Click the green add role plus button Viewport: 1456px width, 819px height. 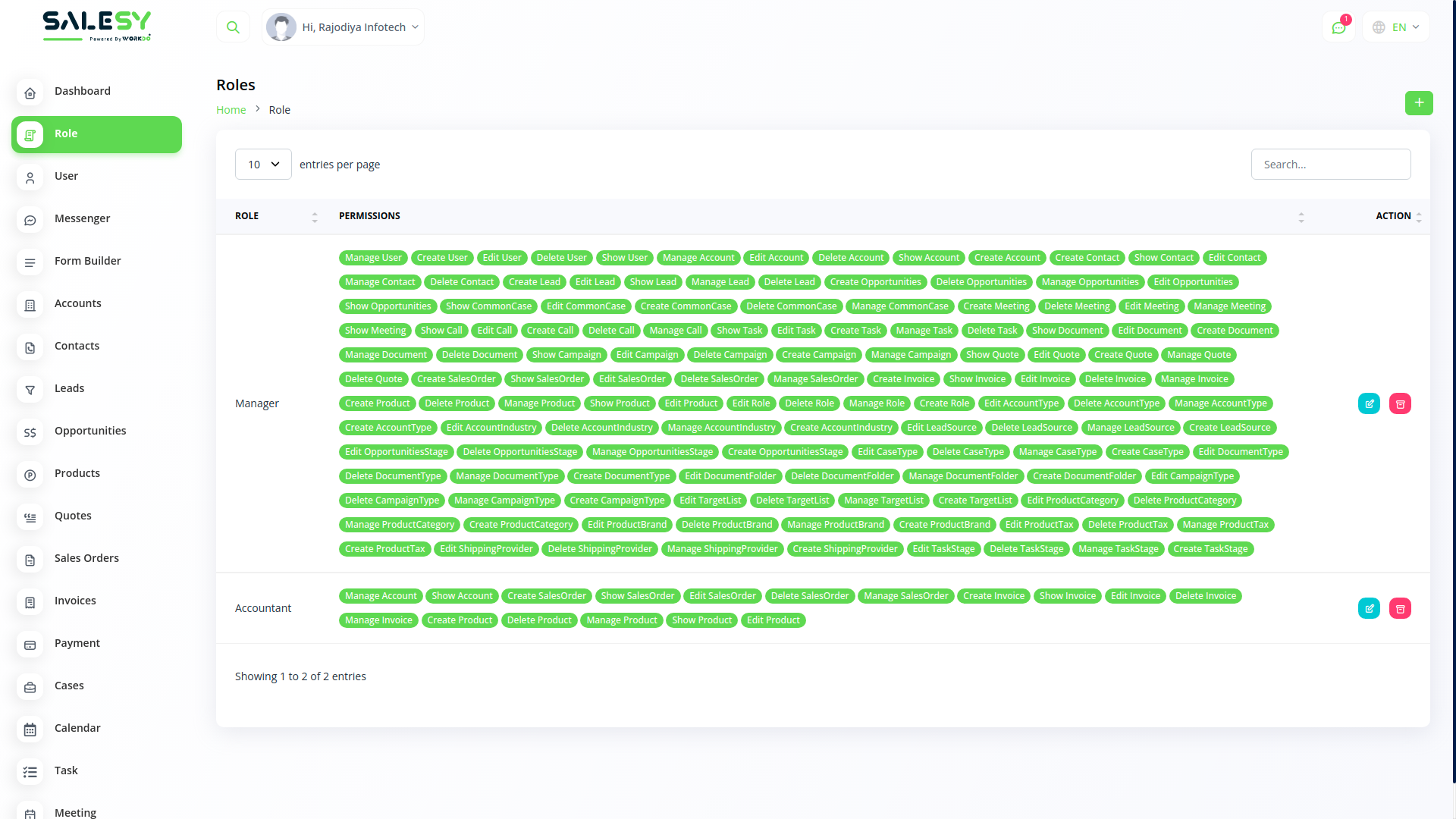[1418, 103]
